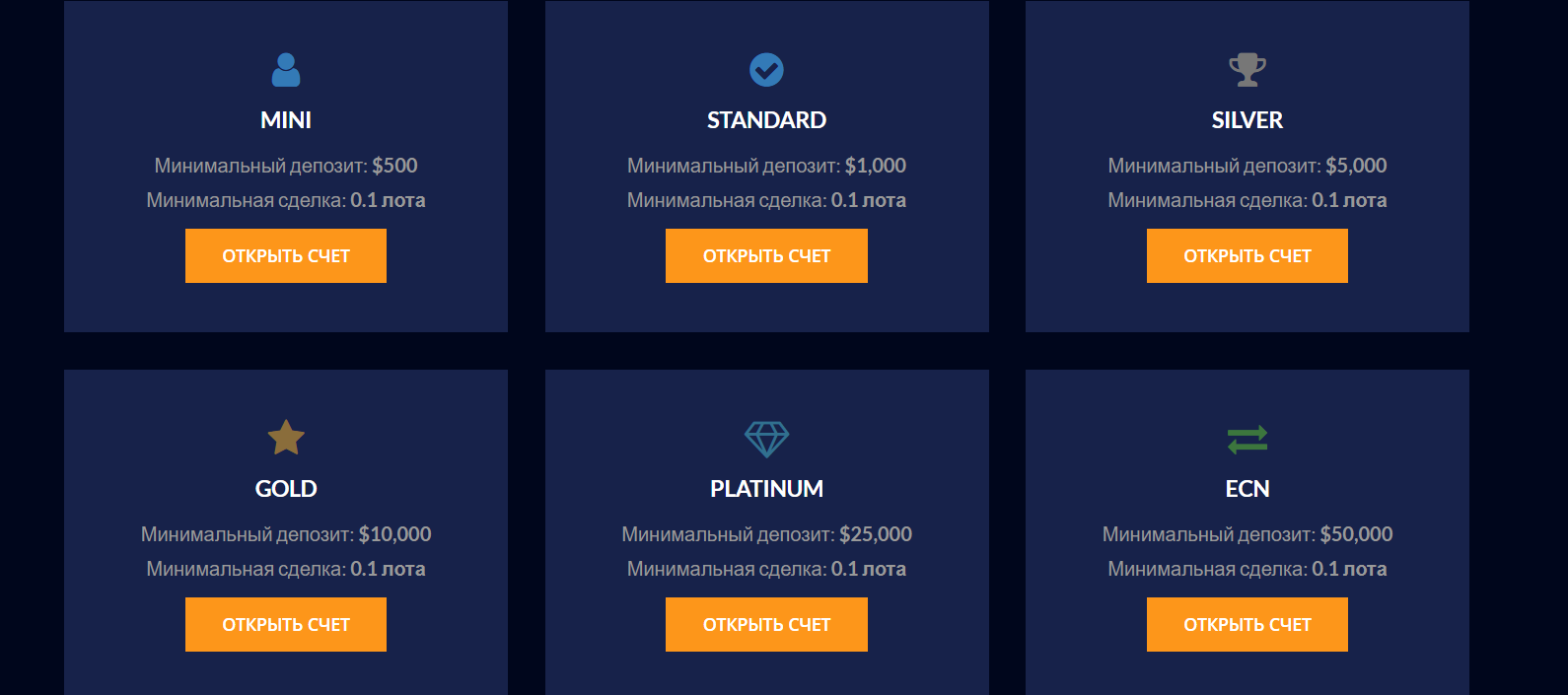Viewport: 1568px width, 695px height.
Task: Click the GOLD star icon
Action: pos(286,438)
